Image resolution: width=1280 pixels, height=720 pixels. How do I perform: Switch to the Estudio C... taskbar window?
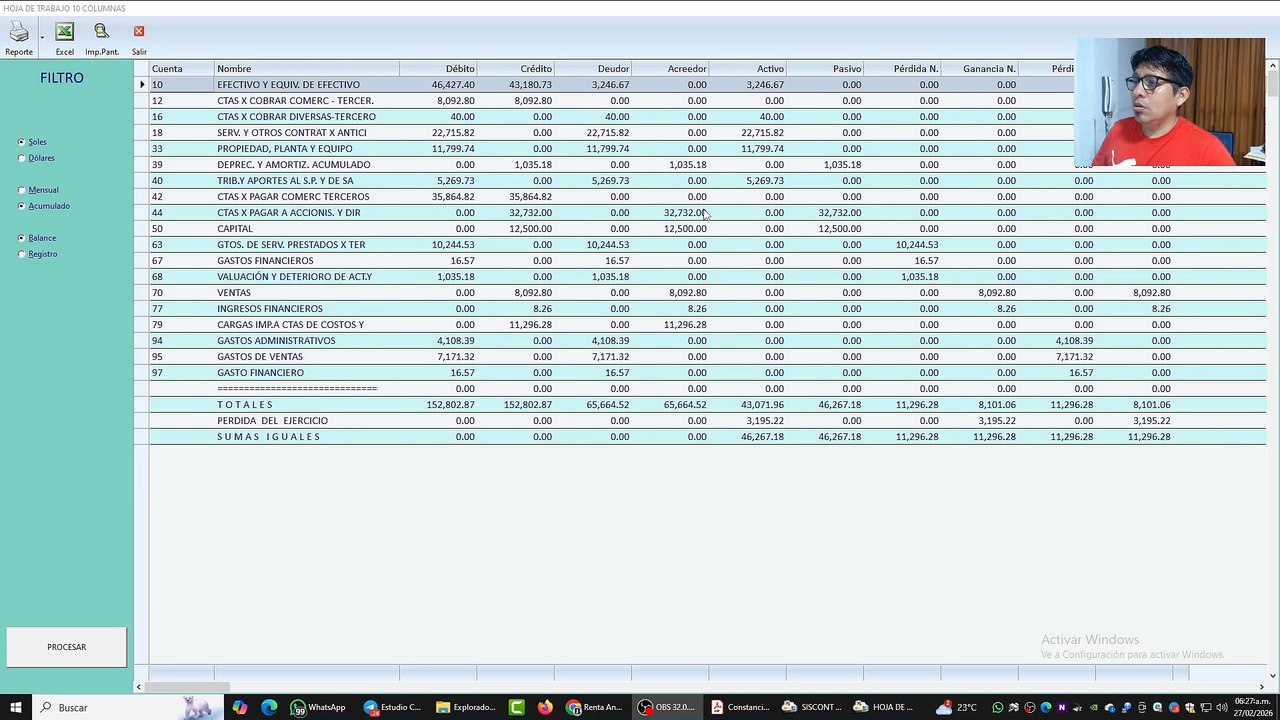pos(393,707)
